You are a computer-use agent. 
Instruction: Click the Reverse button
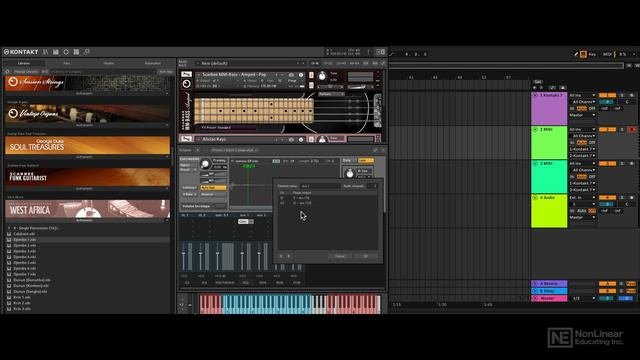pos(213,194)
